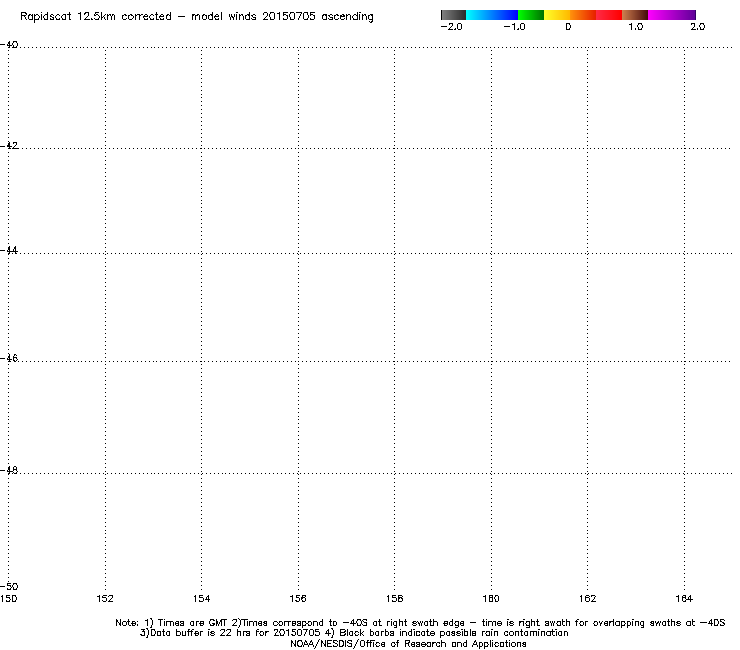Click the brown segment of the color bar
The height and width of the screenshot is (650, 740).
pyautogui.click(x=635, y=15)
